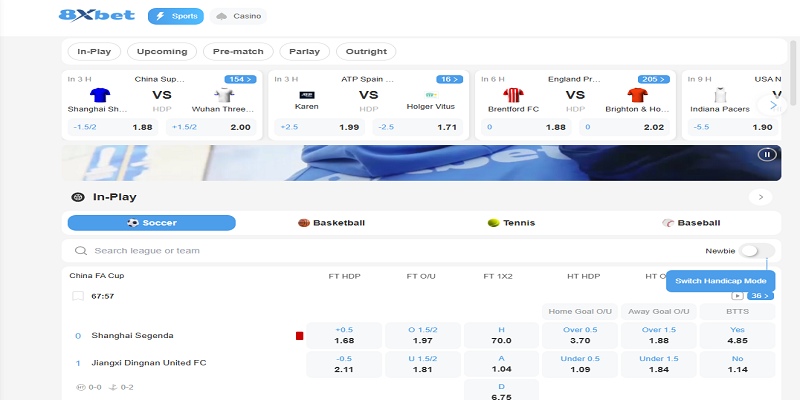Switch to Away Goal O/U tab

click(659, 311)
